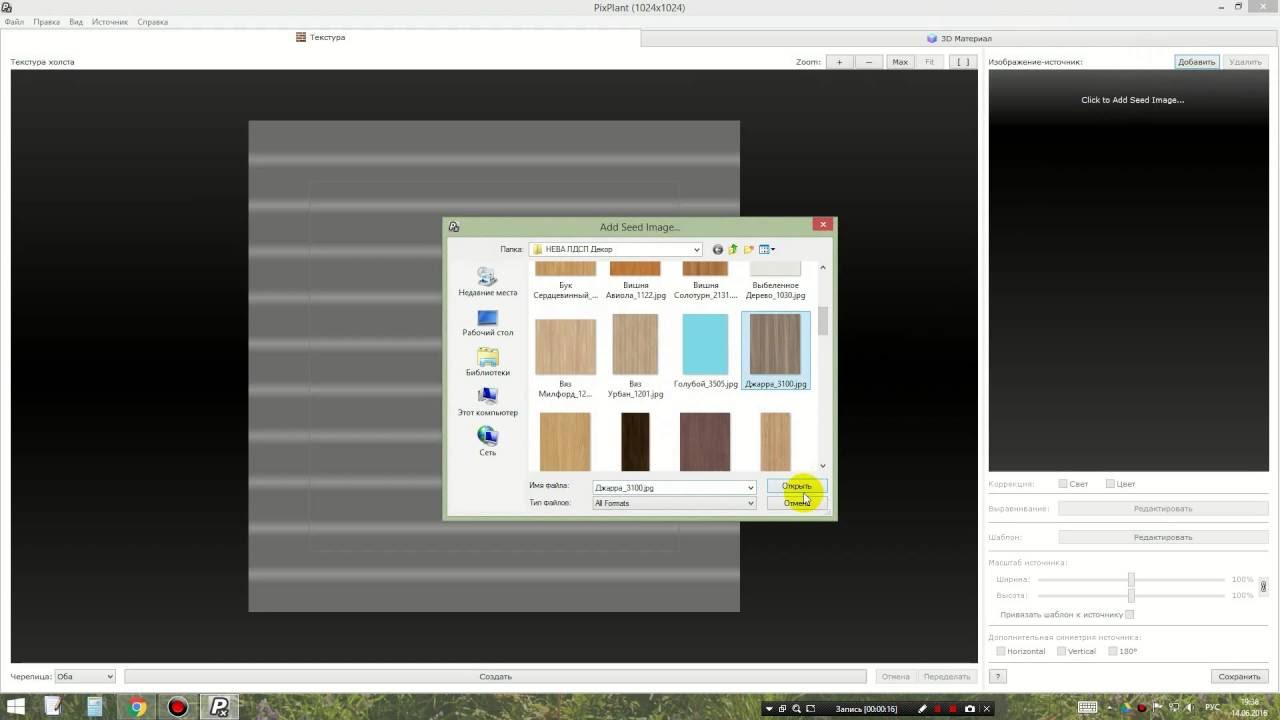This screenshot has width=1280, height=720.
Task: Go back using the dialog's back arrow icon
Action: [x=717, y=249]
